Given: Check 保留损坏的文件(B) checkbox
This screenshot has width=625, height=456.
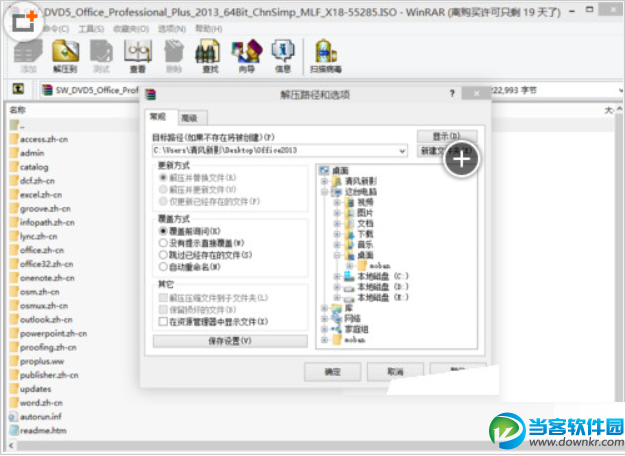Looking at the screenshot, I should 163,309.
